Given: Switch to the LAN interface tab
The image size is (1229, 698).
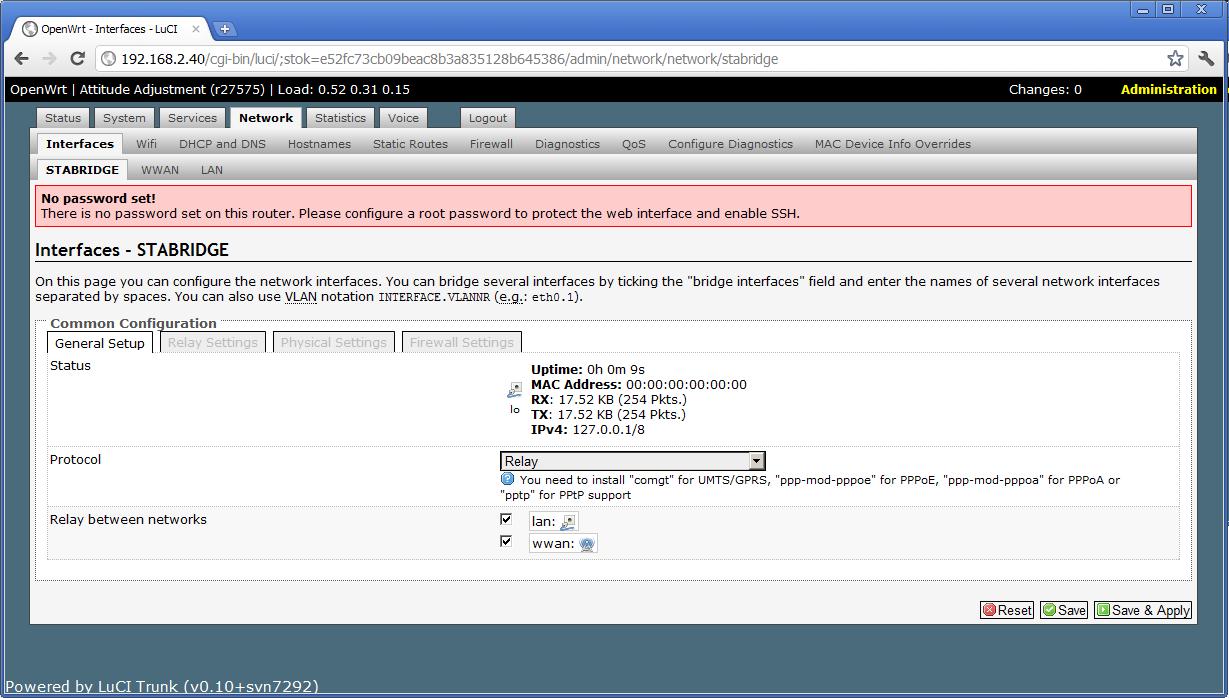Looking at the screenshot, I should pyautogui.click(x=212, y=170).
